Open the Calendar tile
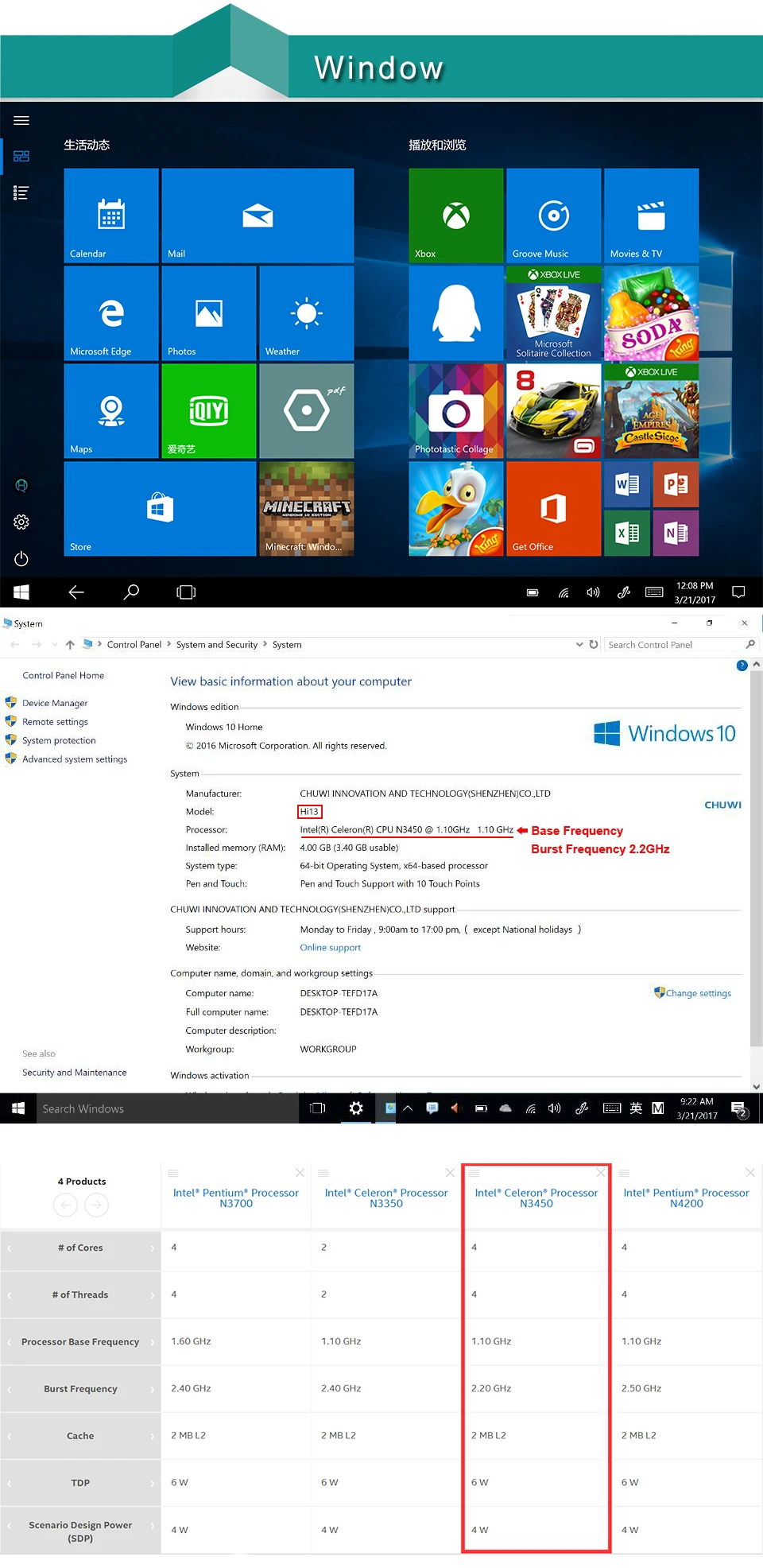This screenshot has height=1568, width=763. coord(111,215)
